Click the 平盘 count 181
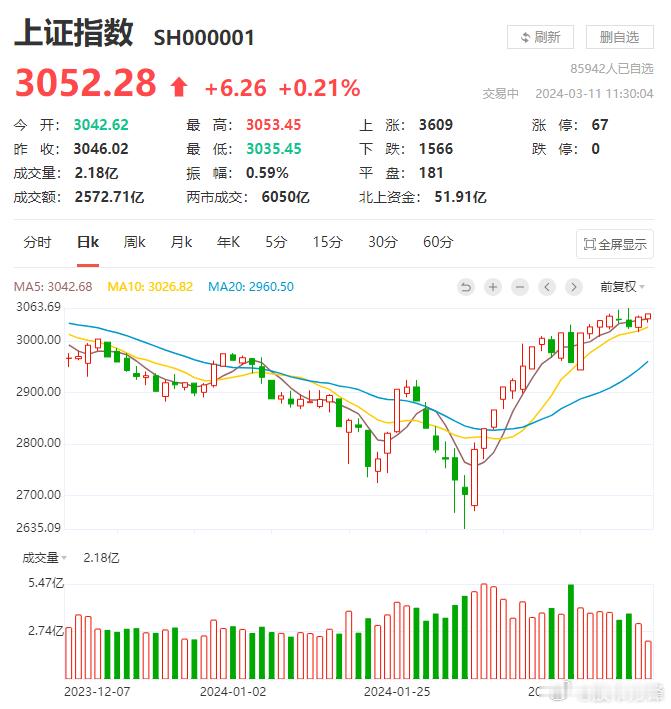The image size is (671, 709). point(431,173)
